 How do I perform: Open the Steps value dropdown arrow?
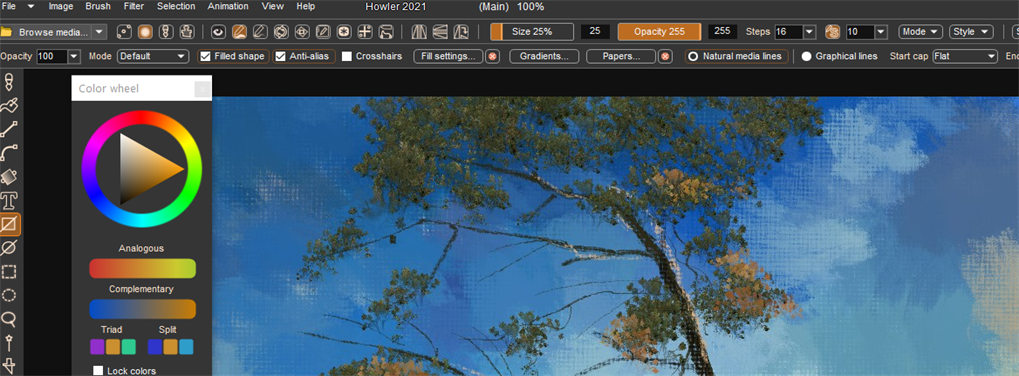[x=809, y=32]
